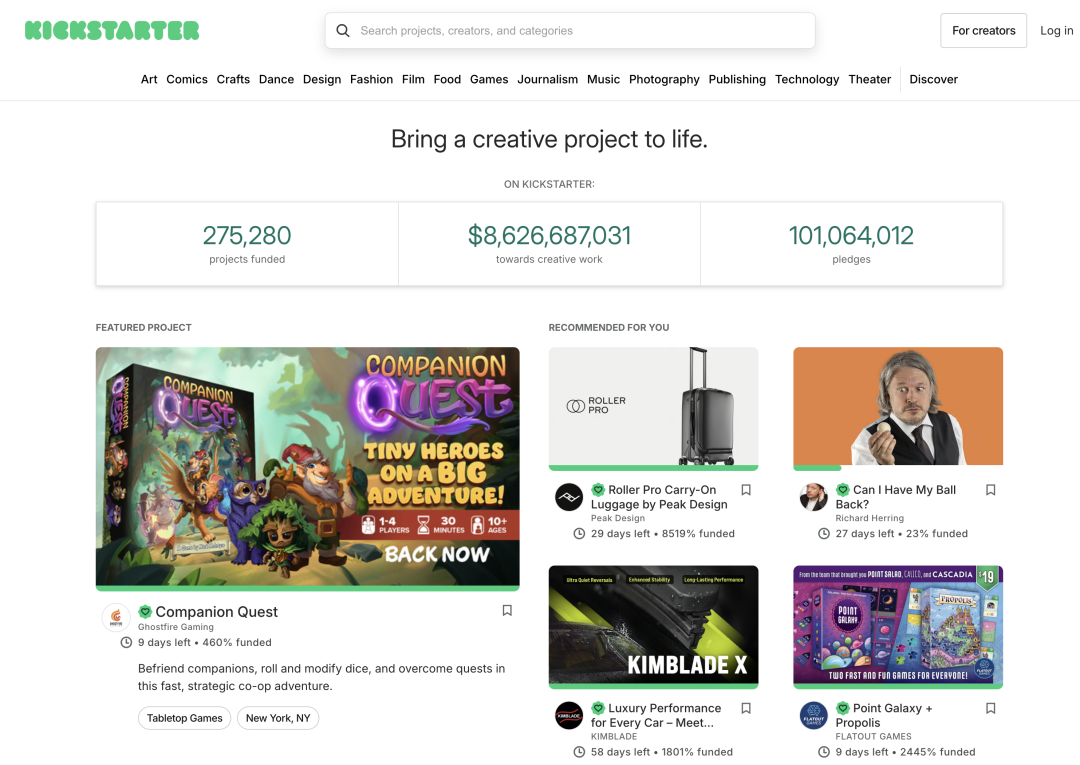Click Richard Herring creator avatar
Screen dimensions: 1080x765
click(814, 497)
